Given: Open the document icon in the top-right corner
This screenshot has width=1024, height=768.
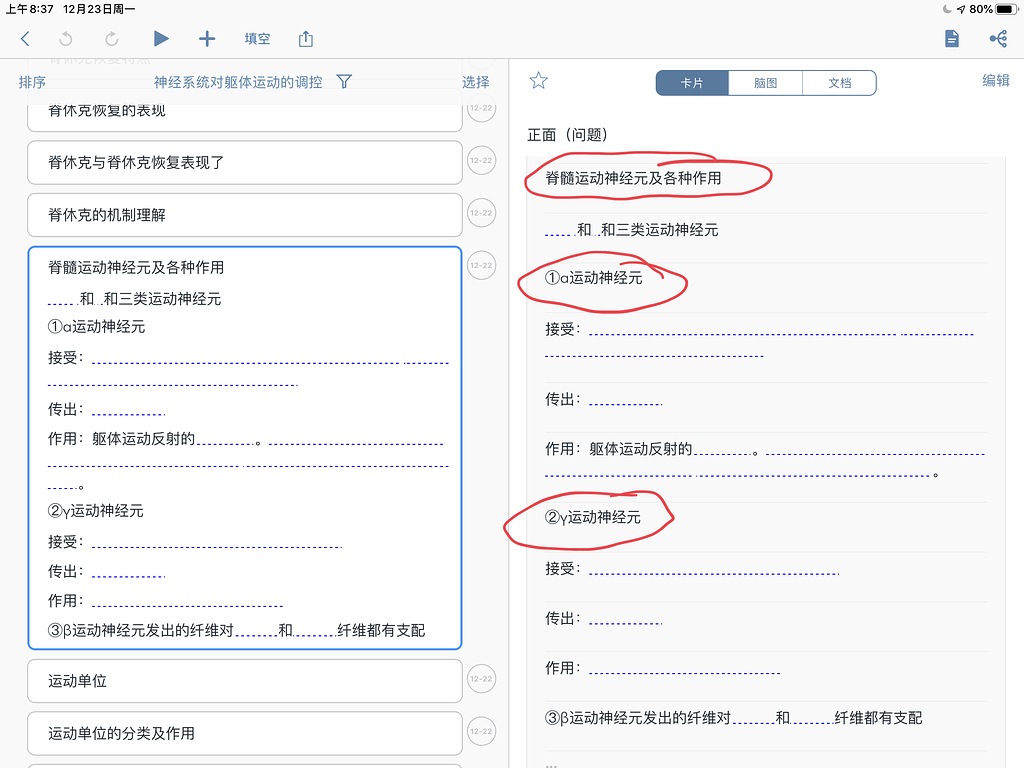Looking at the screenshot, I should click(951, 38).
